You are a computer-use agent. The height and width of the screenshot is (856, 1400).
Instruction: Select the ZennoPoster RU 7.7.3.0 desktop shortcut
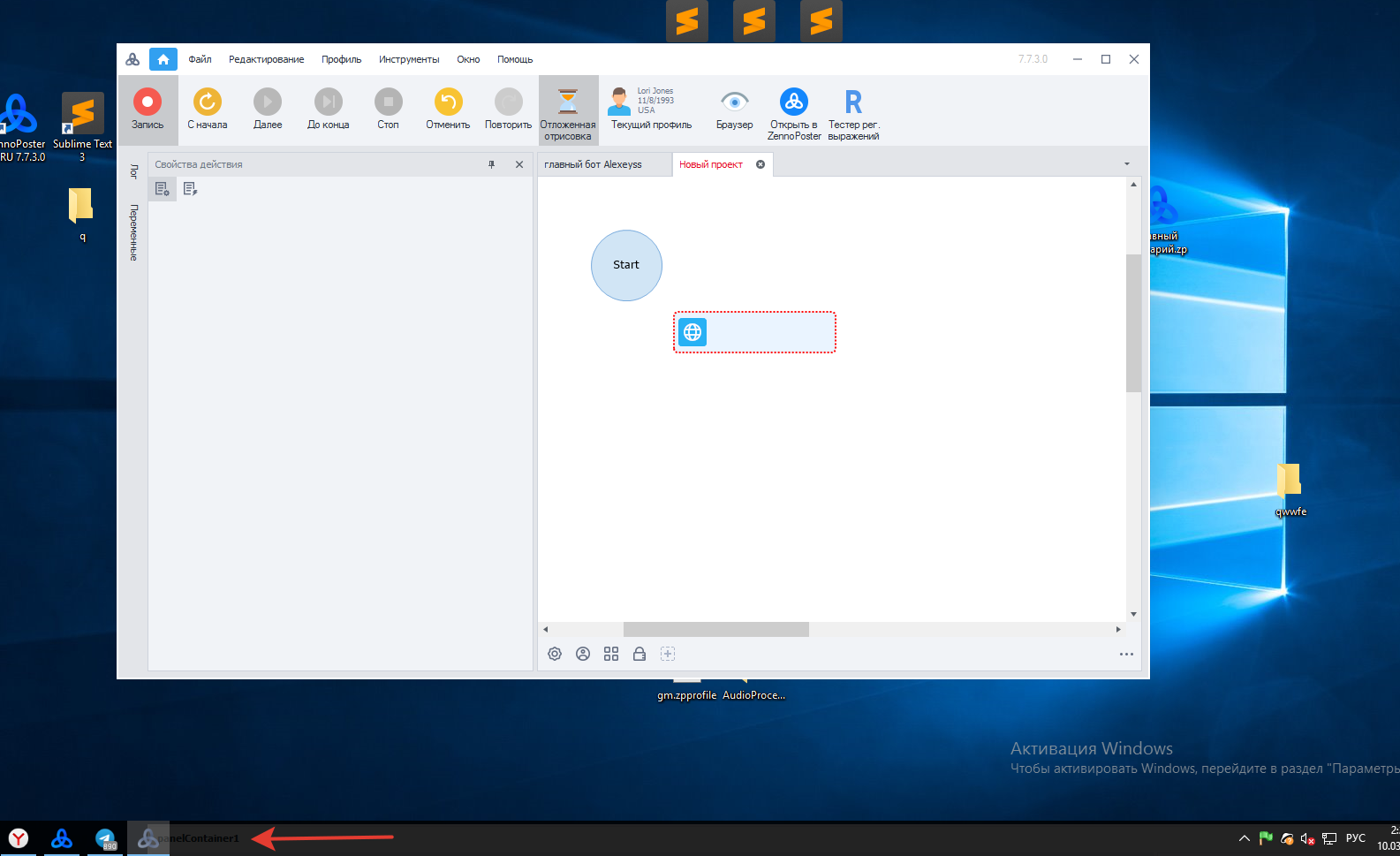tap(19, 127)
